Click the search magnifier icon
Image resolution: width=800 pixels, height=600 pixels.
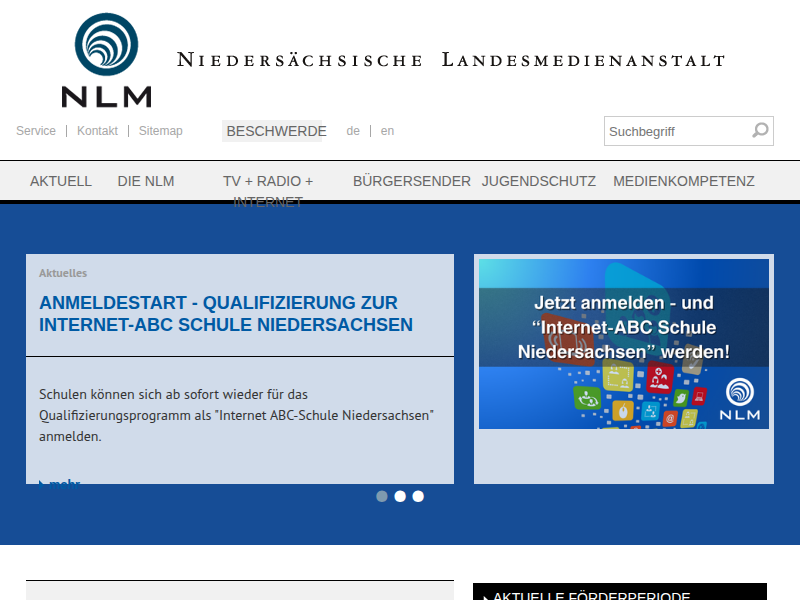tap(760, 131)
